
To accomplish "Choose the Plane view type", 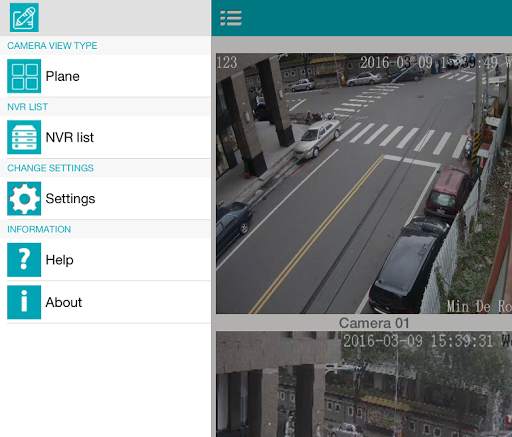I will click(105, 76).
